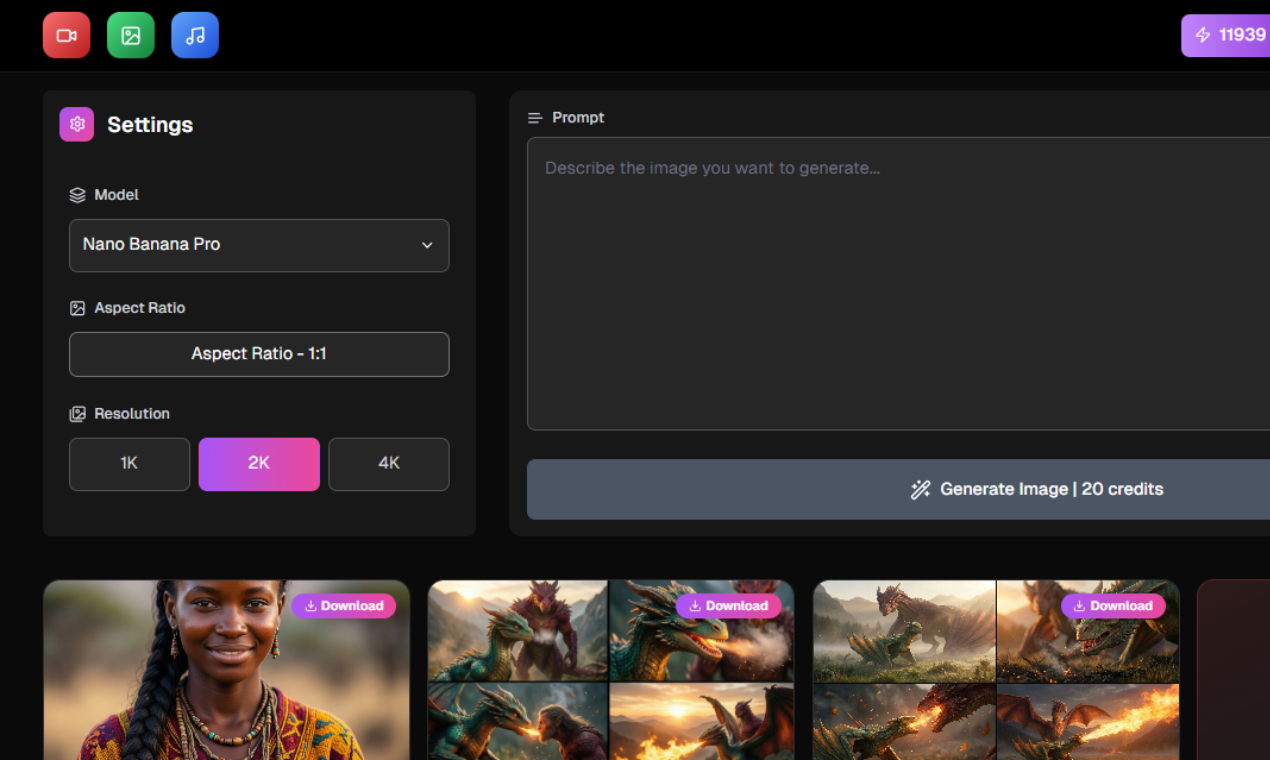Click the Aspect Ratio picture icon

(x=78, y=308)
